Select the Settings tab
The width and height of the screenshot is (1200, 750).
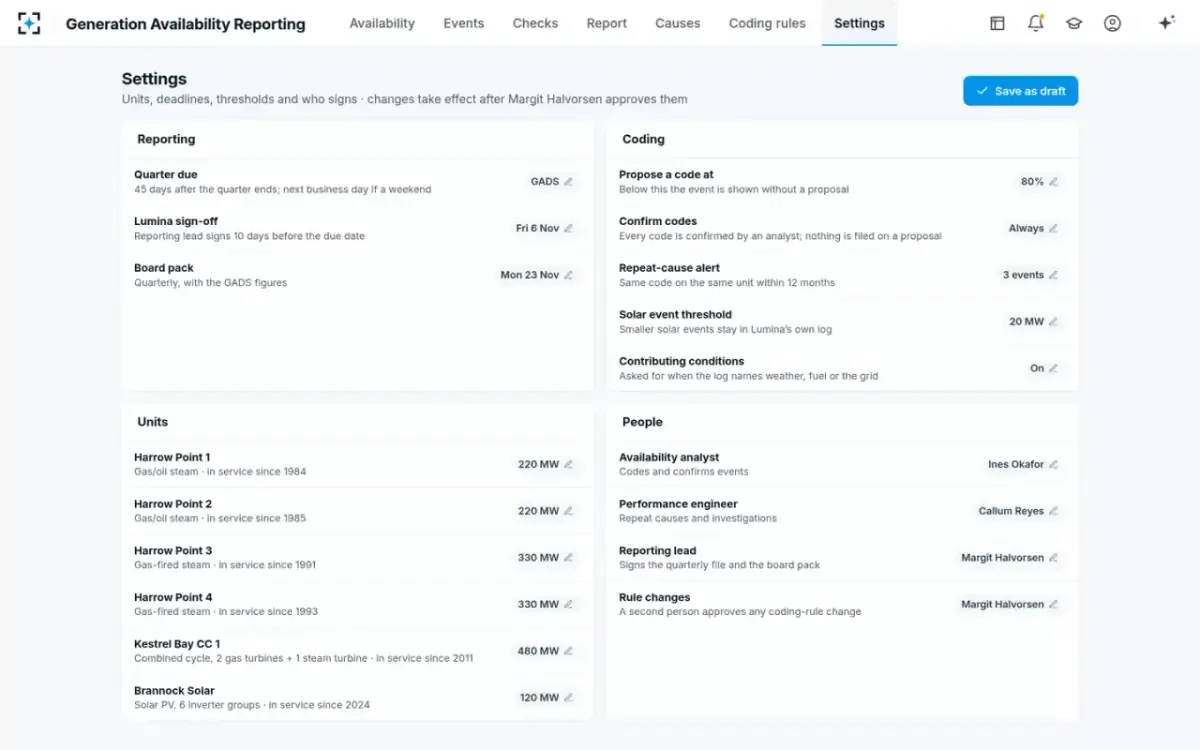[x=859, y=23]
